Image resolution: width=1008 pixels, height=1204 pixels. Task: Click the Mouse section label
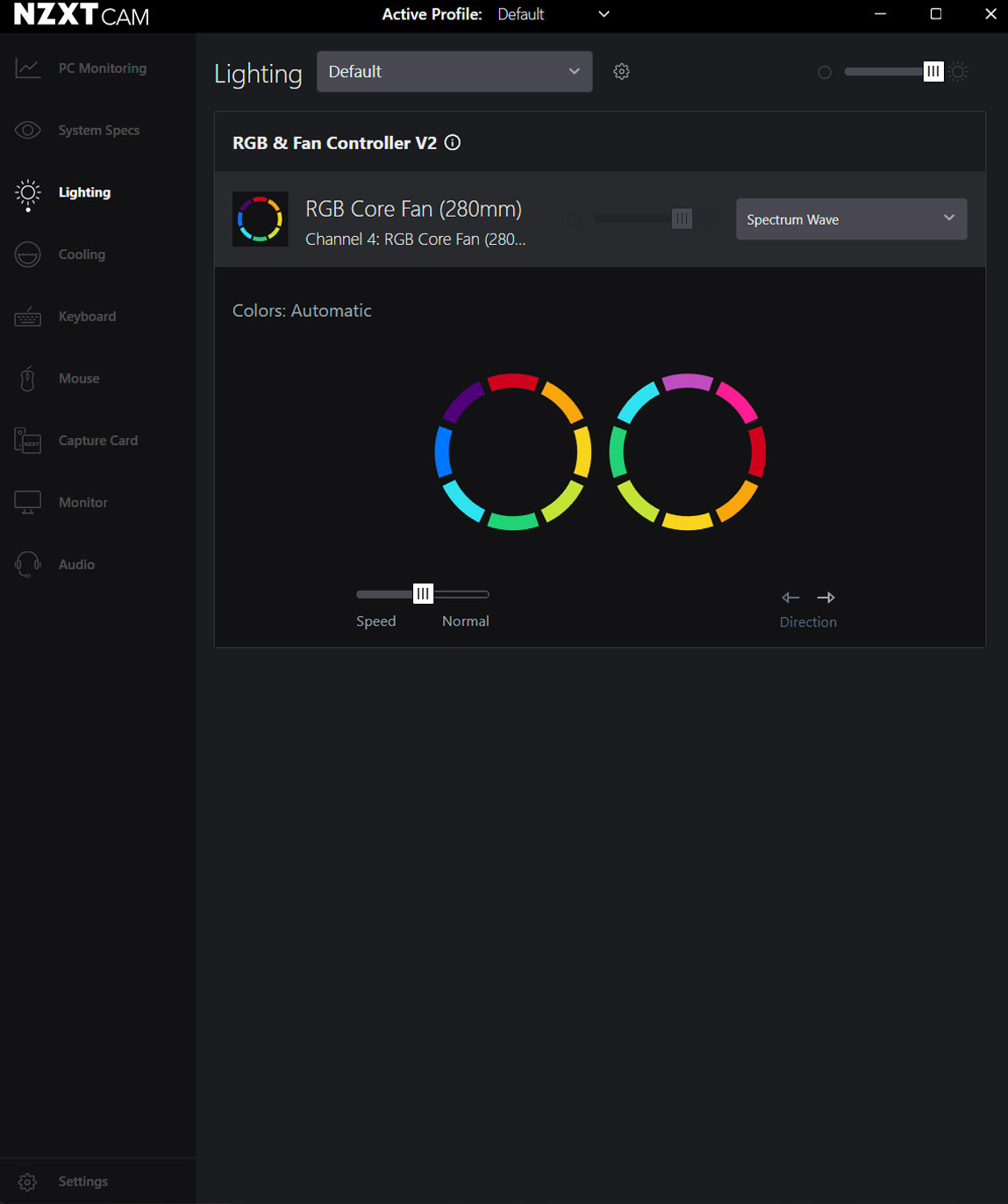click(x=79, y=378)
